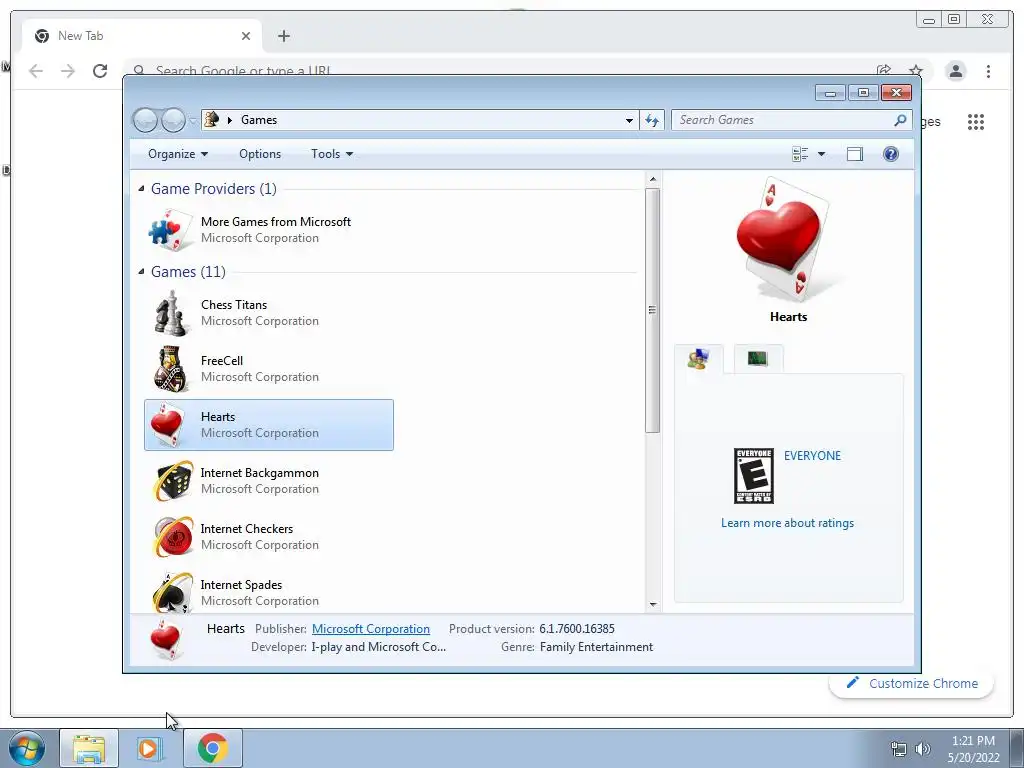Screen dimensions: 1024x768
Task: Expand the view options dropdown arrow
Action: [x=821, y=154]
